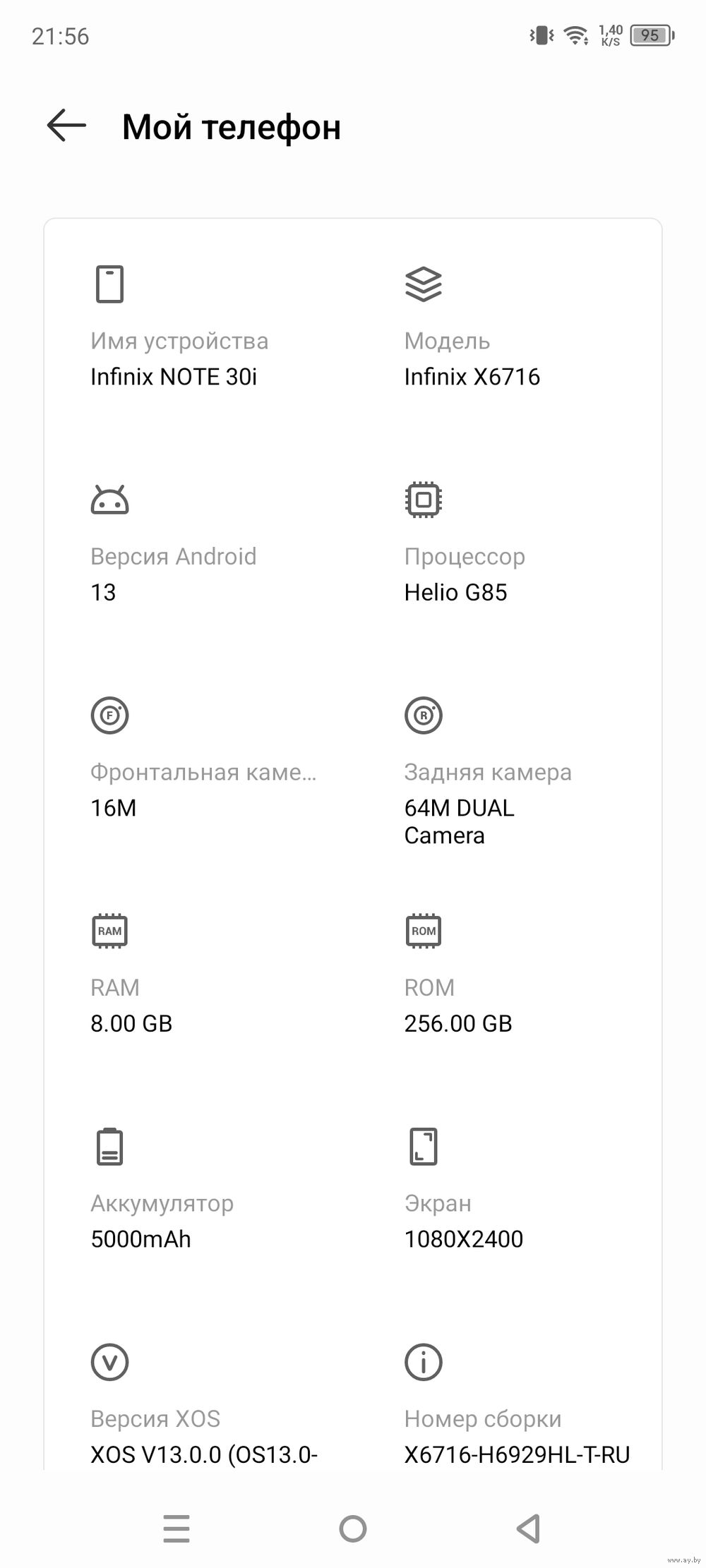Tap the Android version 13 entry

click(x=103, y=592)
